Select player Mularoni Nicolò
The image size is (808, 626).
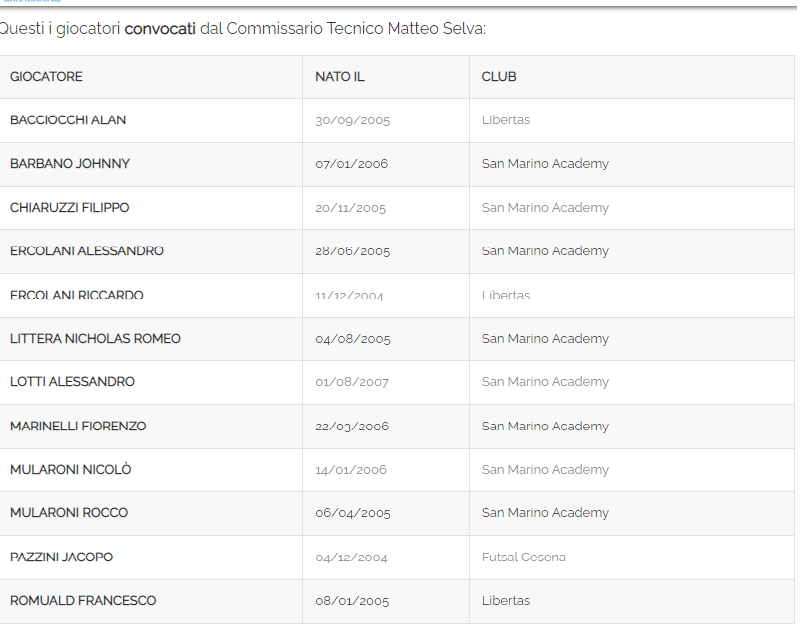(70, 470)
